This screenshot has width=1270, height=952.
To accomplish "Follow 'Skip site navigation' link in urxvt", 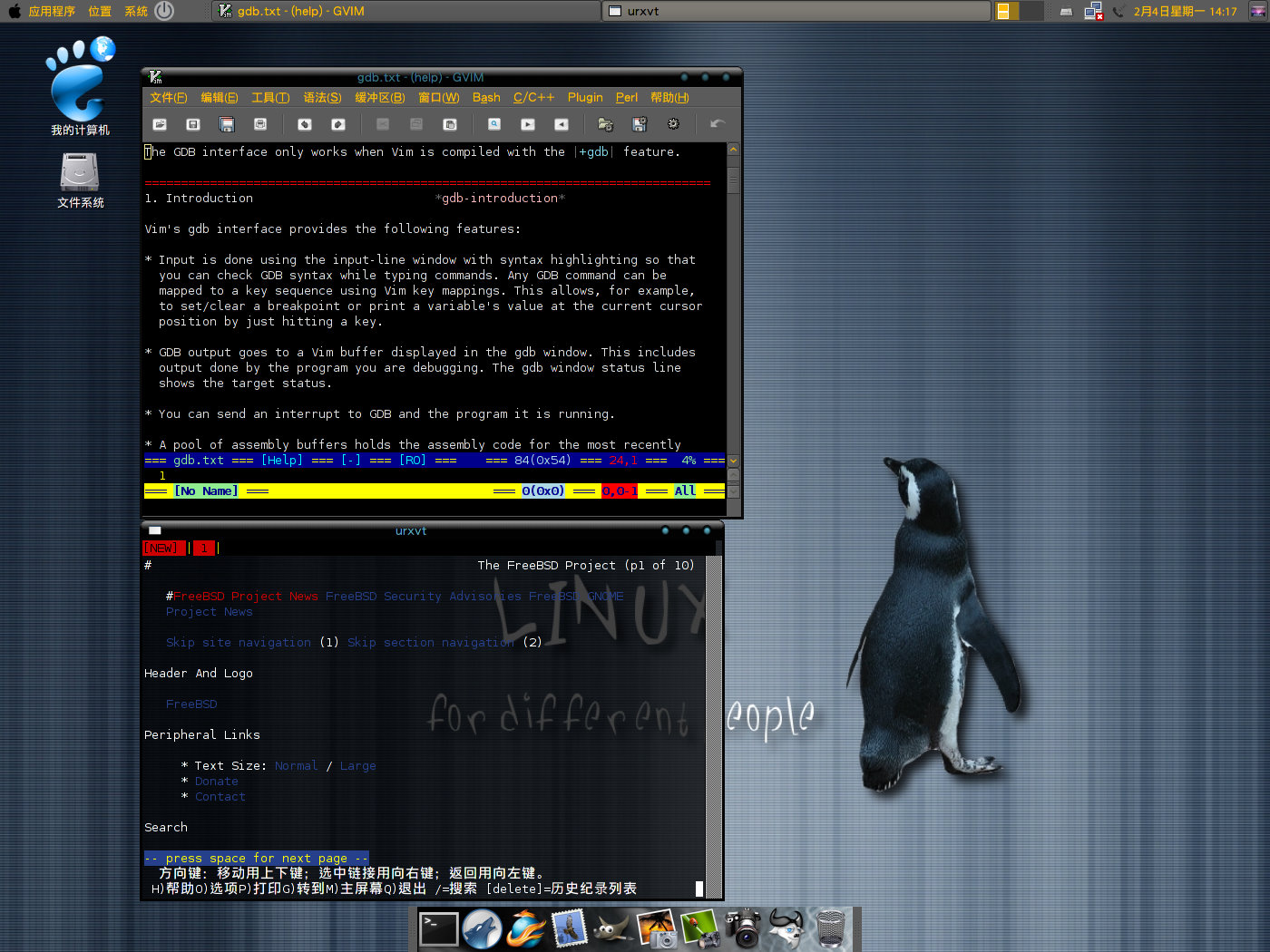I will point(239,643).
